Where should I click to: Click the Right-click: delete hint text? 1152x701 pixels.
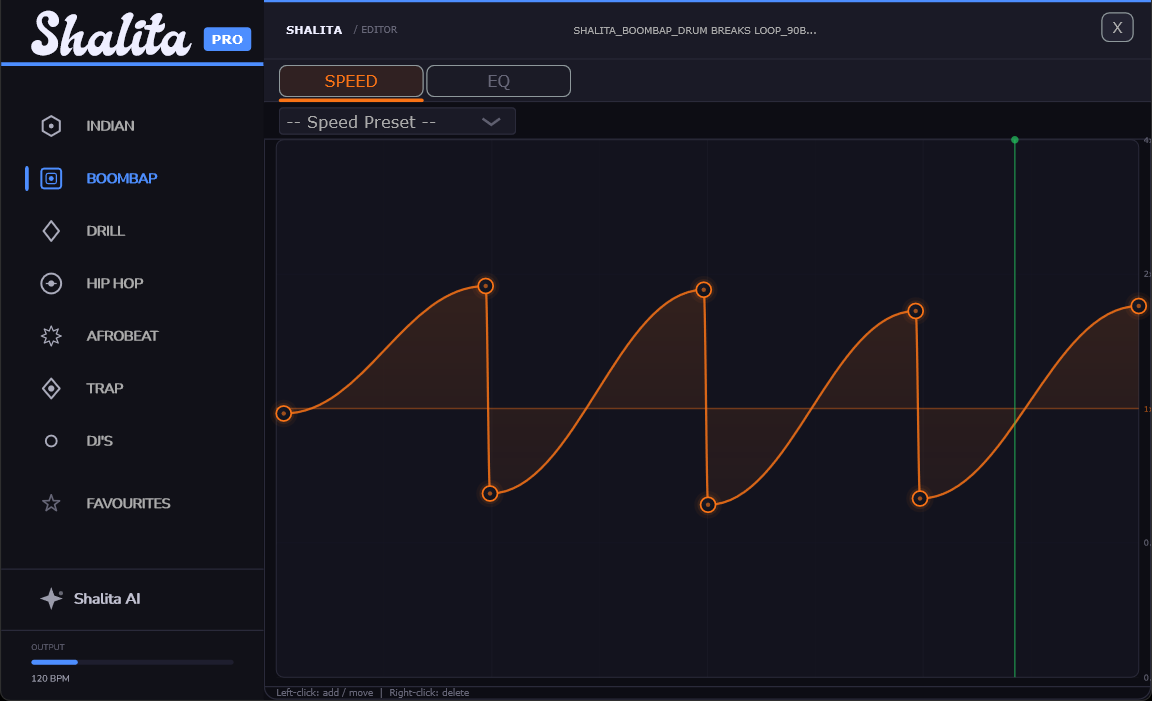click(x=429, y=692)
